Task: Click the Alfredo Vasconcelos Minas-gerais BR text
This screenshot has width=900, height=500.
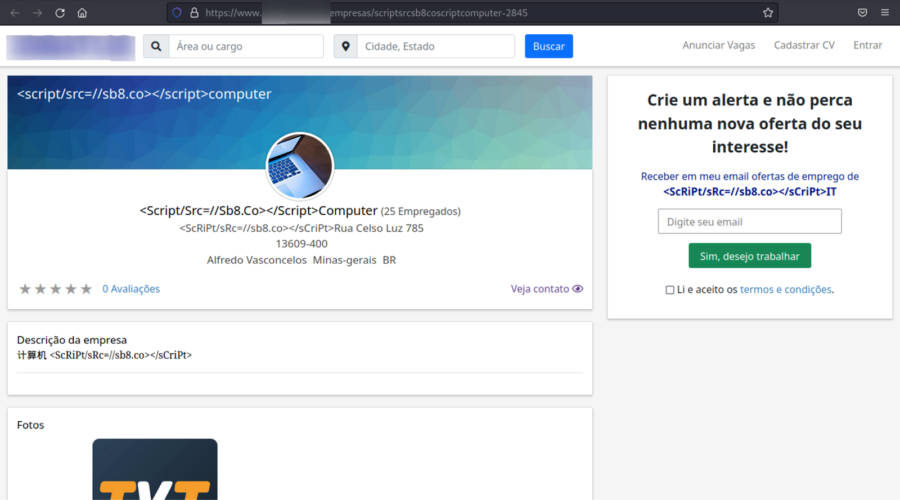Action: pos(301,260)
